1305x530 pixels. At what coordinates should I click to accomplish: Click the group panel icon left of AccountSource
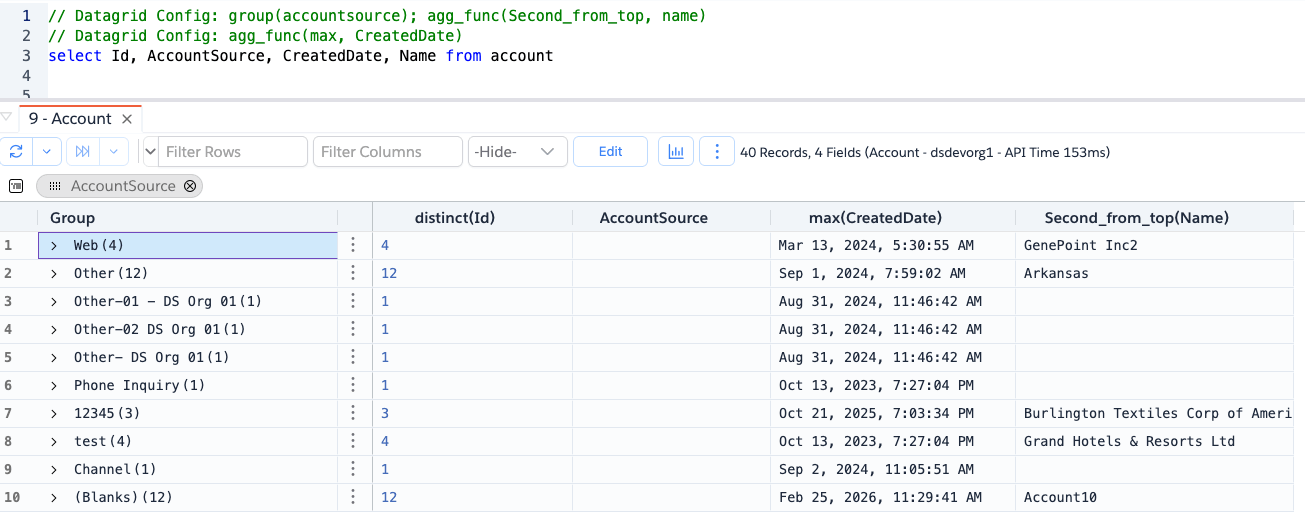coord(16,186)
